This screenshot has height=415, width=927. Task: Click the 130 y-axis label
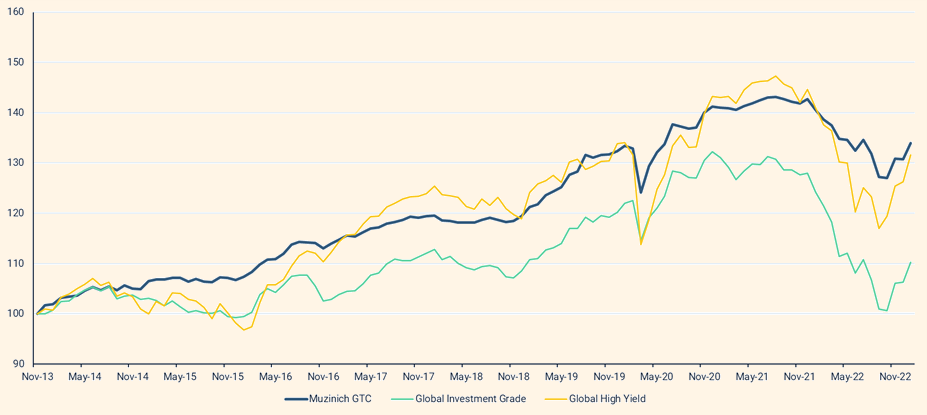pos(16,163)
